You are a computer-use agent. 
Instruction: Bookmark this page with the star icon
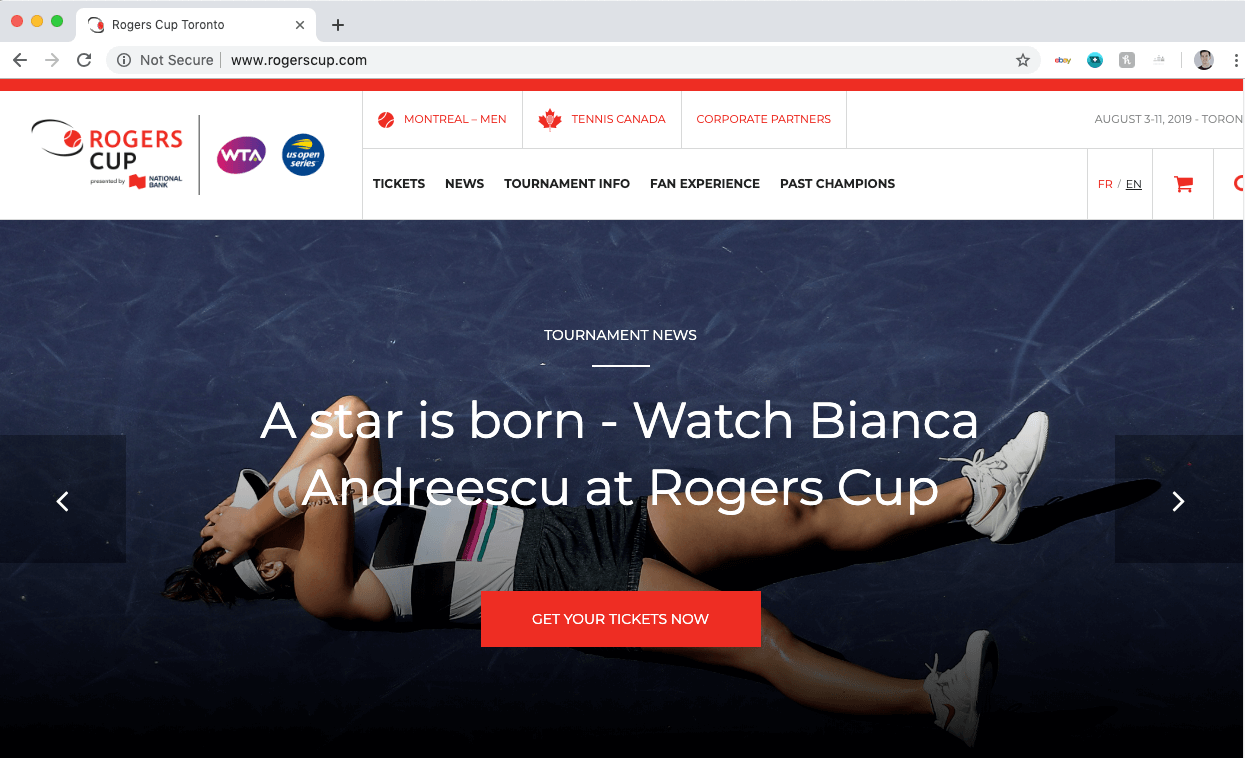point(1022,60)
